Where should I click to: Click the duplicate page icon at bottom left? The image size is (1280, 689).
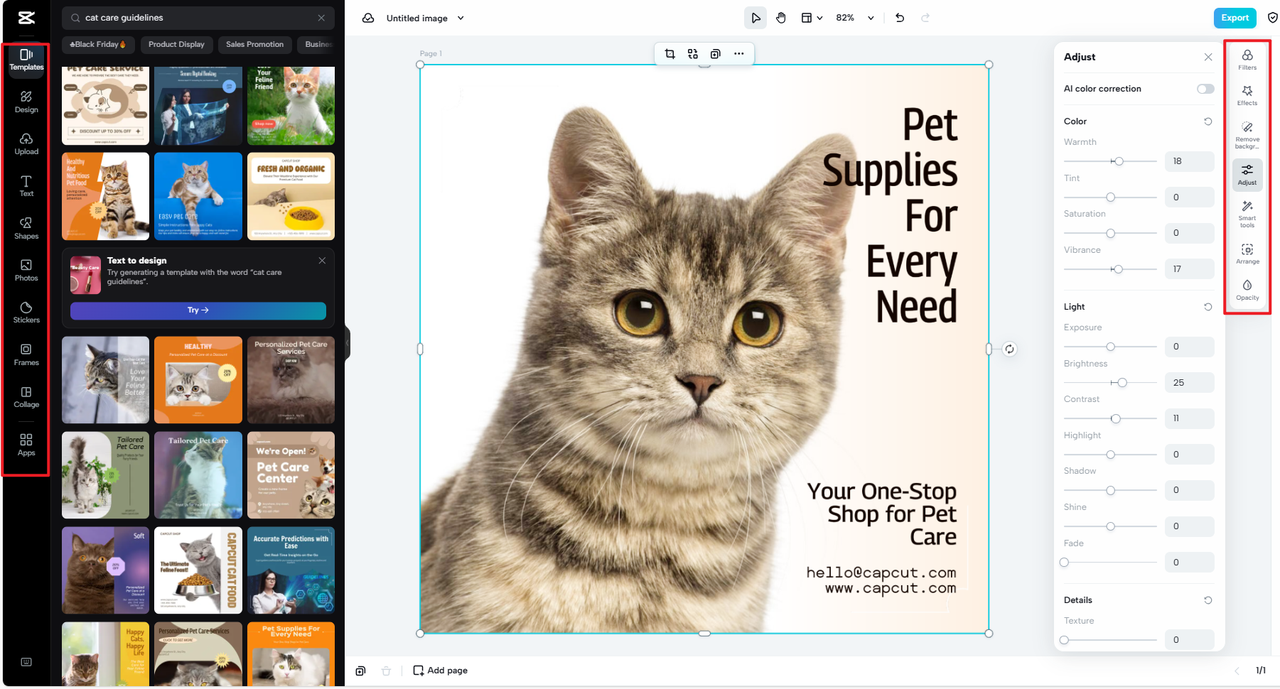click(361, 670)
